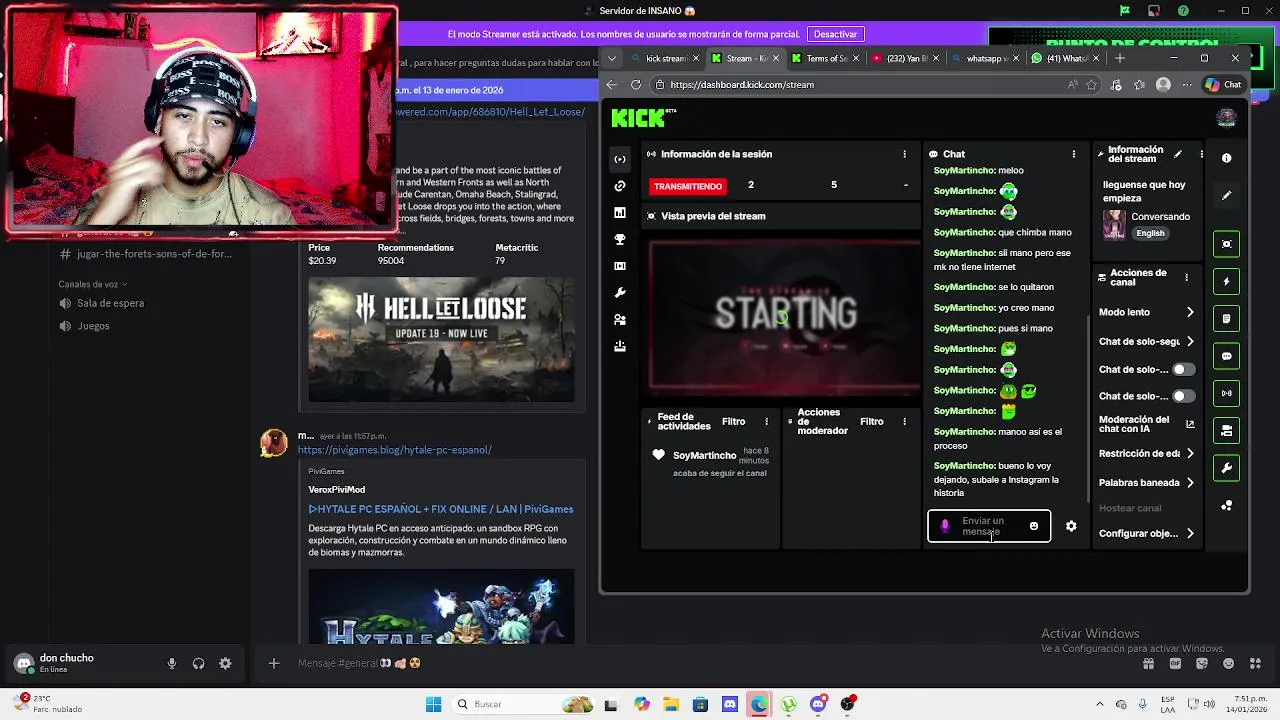Open chat settings gear next to message box
1280x720 pixels.
point(1071,526)
